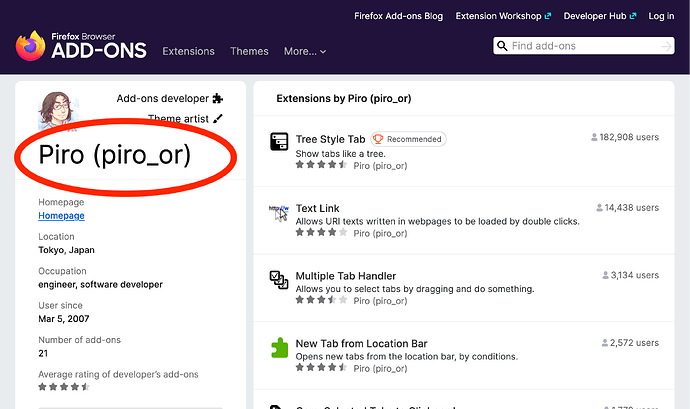Screen dimensions: 690x409
Task: Click author name under New Tab from Location Bar
Action: coord(381,368)
